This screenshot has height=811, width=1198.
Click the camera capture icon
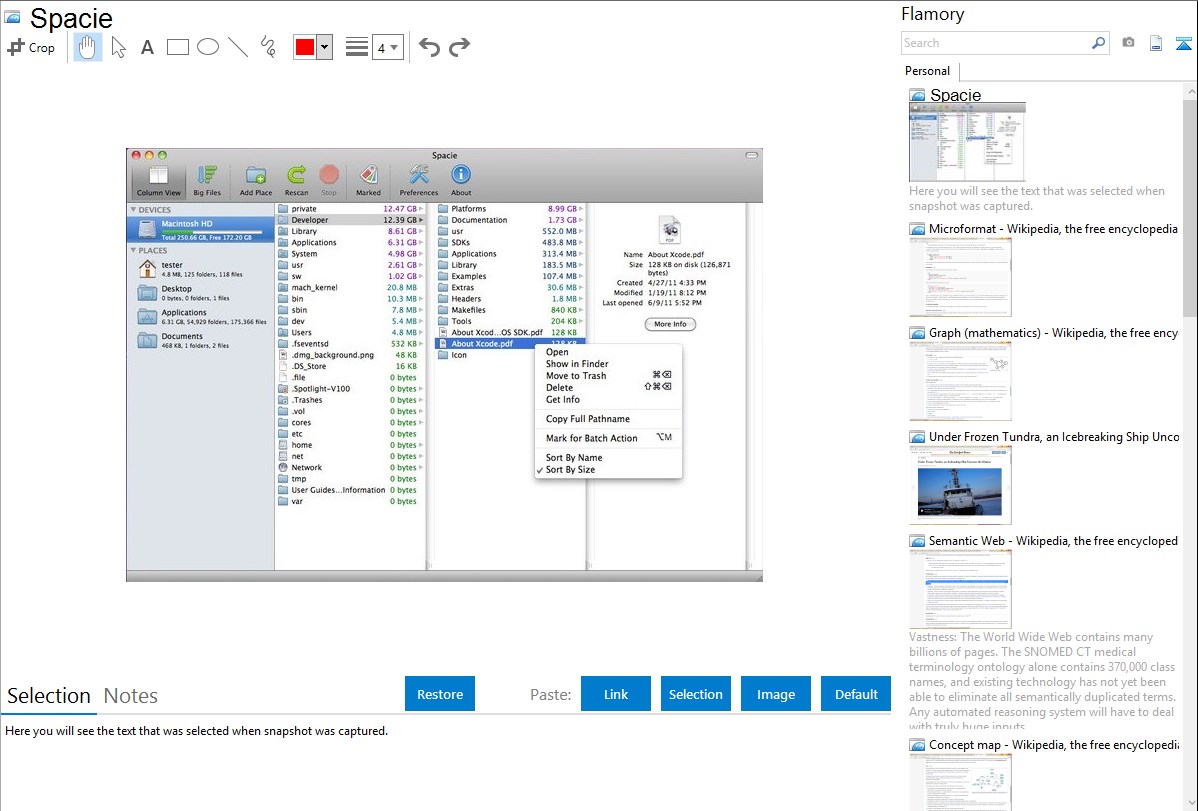[1128, 43]
